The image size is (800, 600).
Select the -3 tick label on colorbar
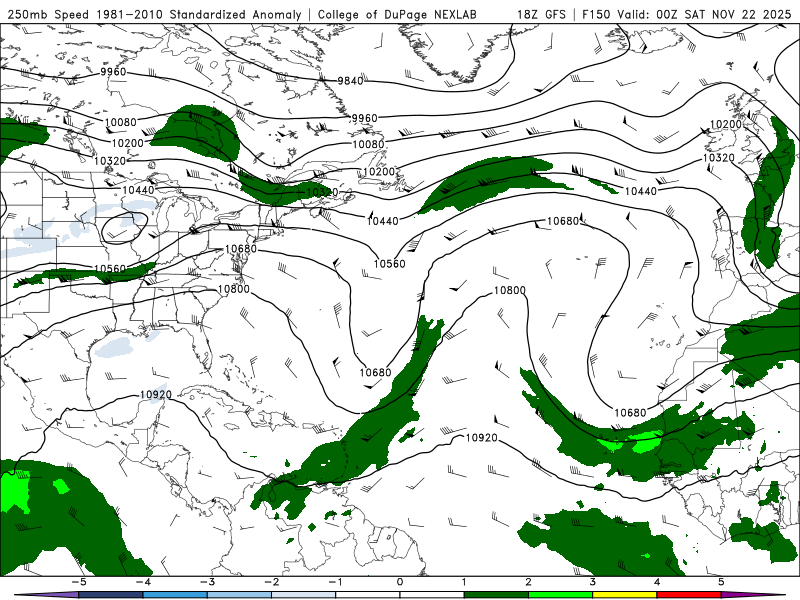pos(207,582)
